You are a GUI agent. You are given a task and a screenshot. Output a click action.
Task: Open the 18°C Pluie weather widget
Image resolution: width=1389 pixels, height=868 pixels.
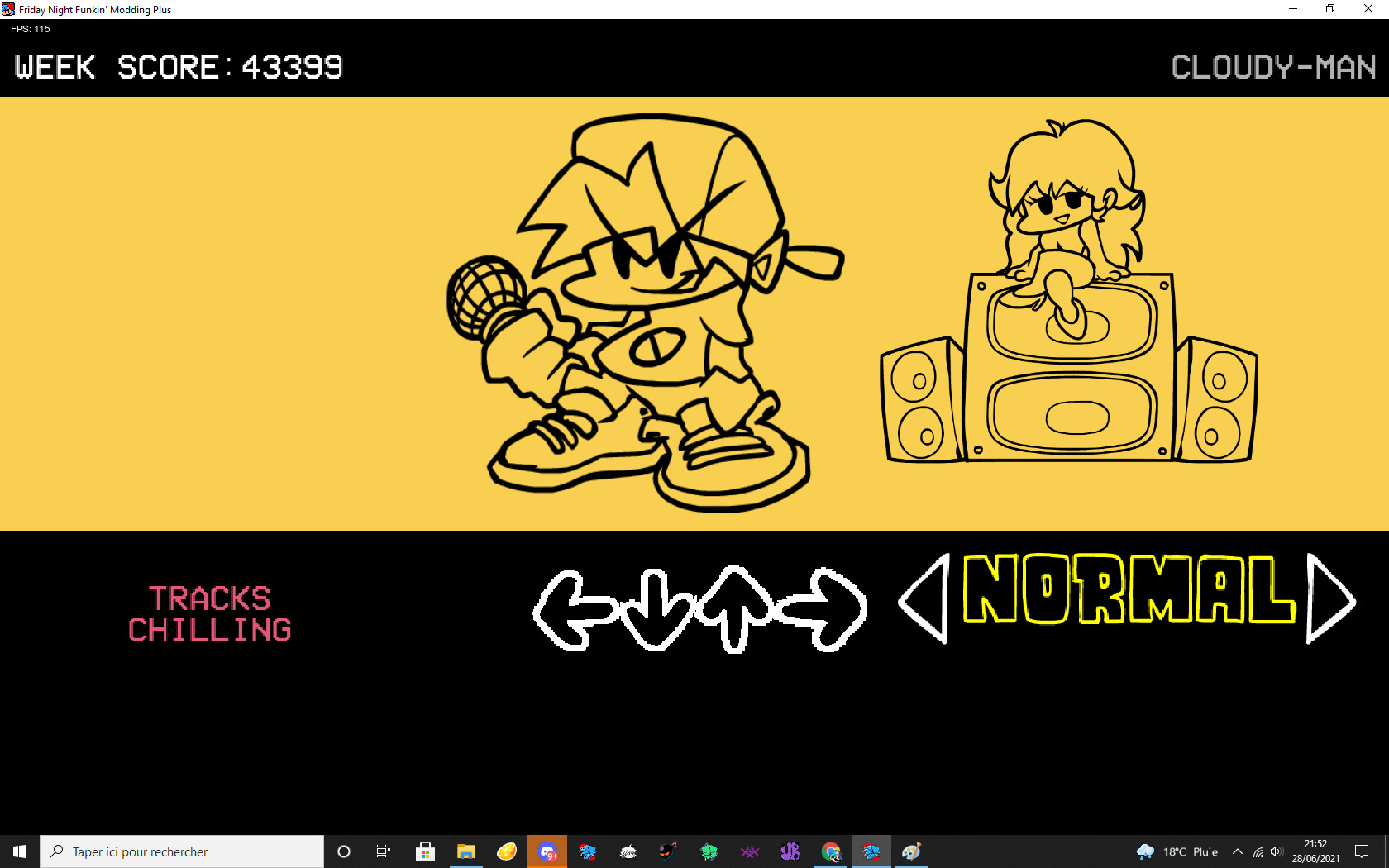coord(1177,851)
